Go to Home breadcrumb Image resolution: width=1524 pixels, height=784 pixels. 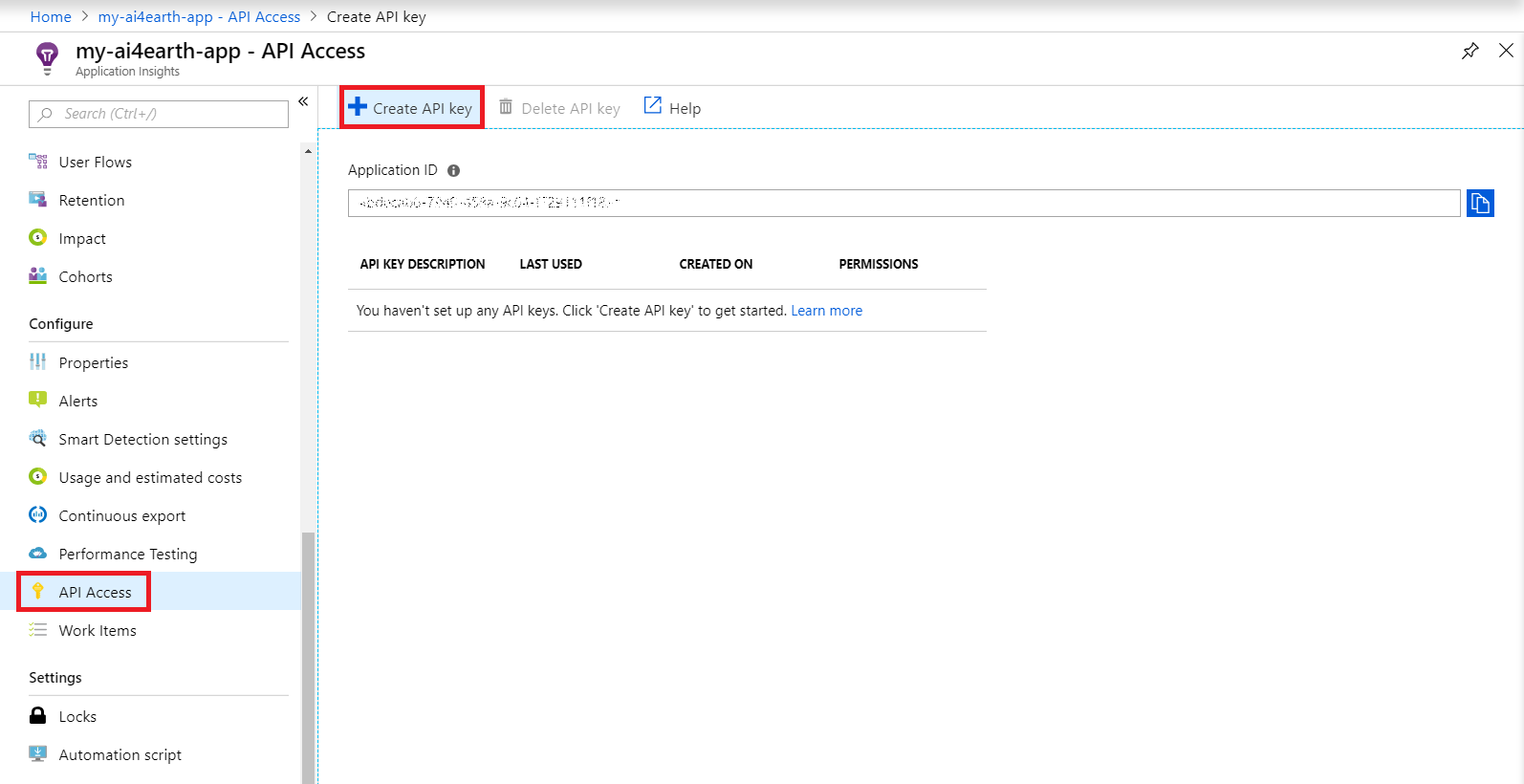pos(51,16)
